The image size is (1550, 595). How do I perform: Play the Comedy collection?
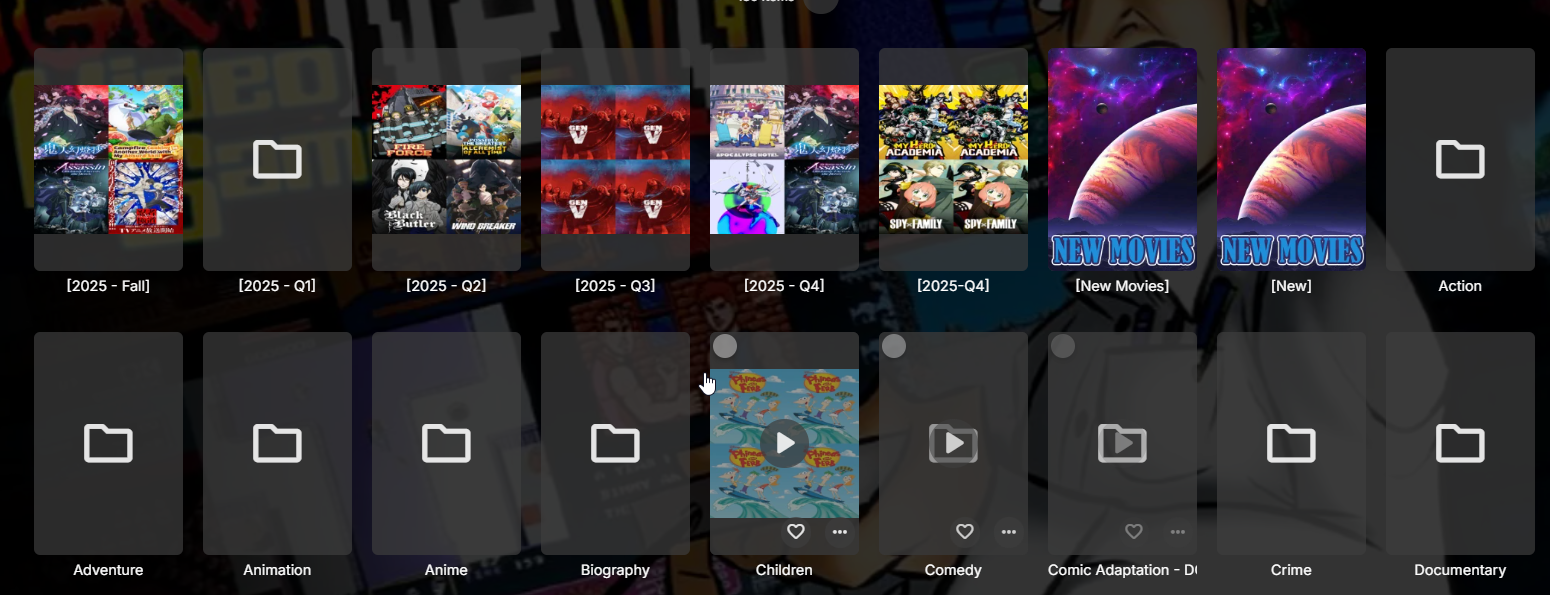coord(953,443)
